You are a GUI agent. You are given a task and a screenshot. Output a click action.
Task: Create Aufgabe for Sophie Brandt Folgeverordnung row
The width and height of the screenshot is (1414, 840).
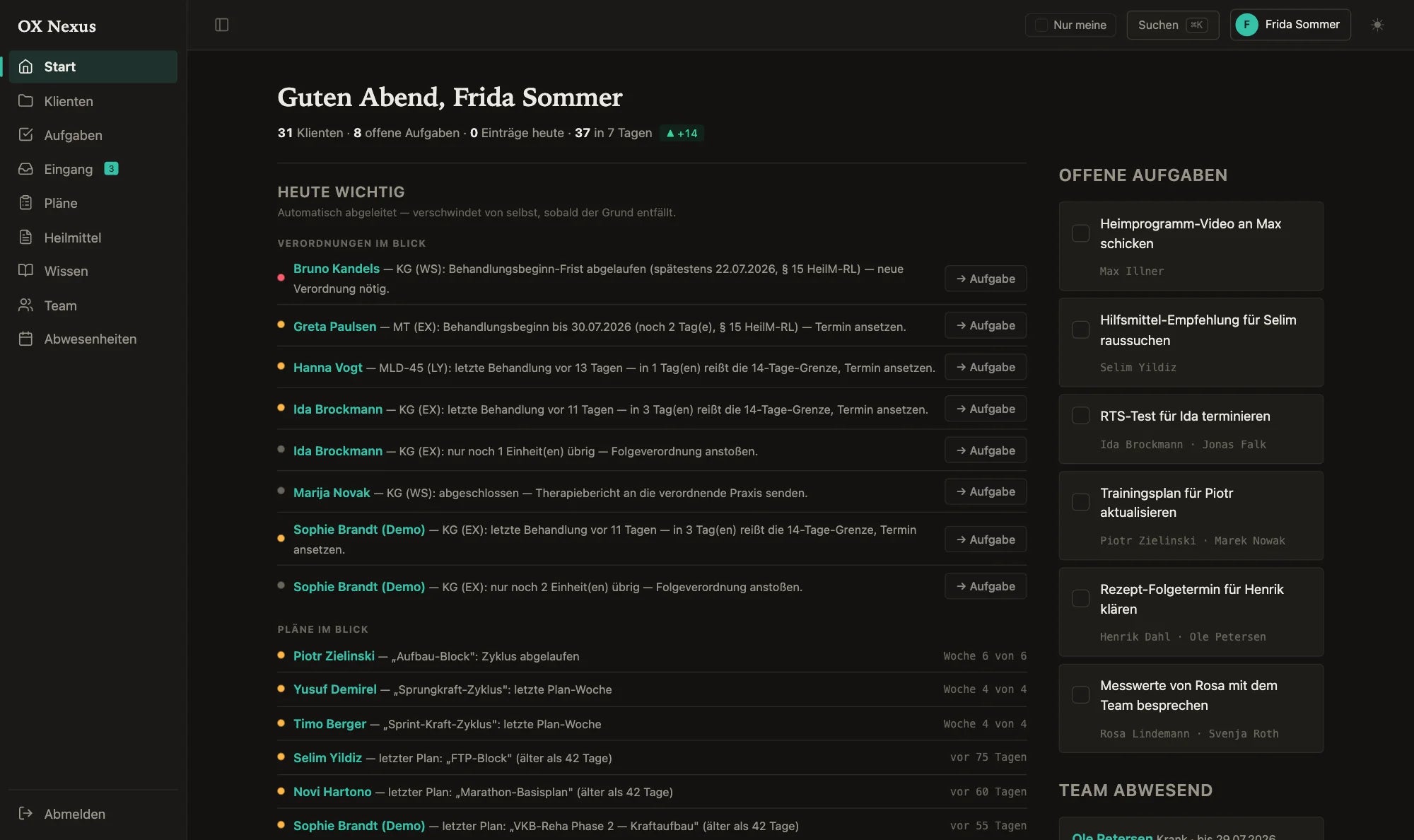tap(986, 586)
